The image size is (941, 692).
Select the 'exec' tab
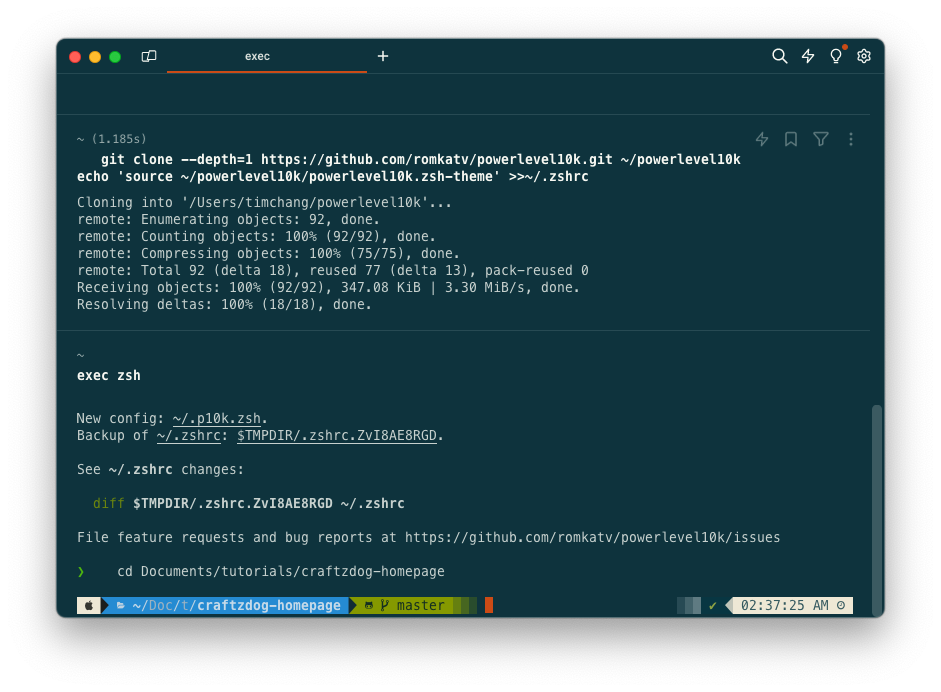266,56
